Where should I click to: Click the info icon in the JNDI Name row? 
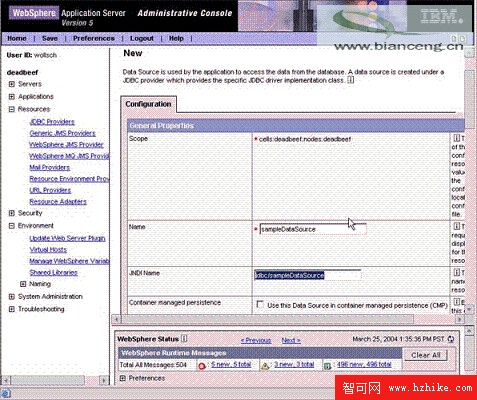(457, 272)
